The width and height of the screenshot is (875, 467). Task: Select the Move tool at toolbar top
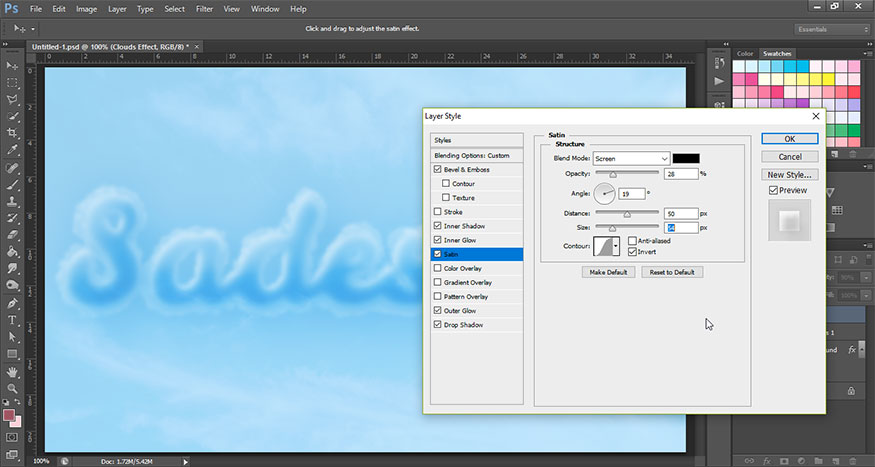[x=13, y=64]
